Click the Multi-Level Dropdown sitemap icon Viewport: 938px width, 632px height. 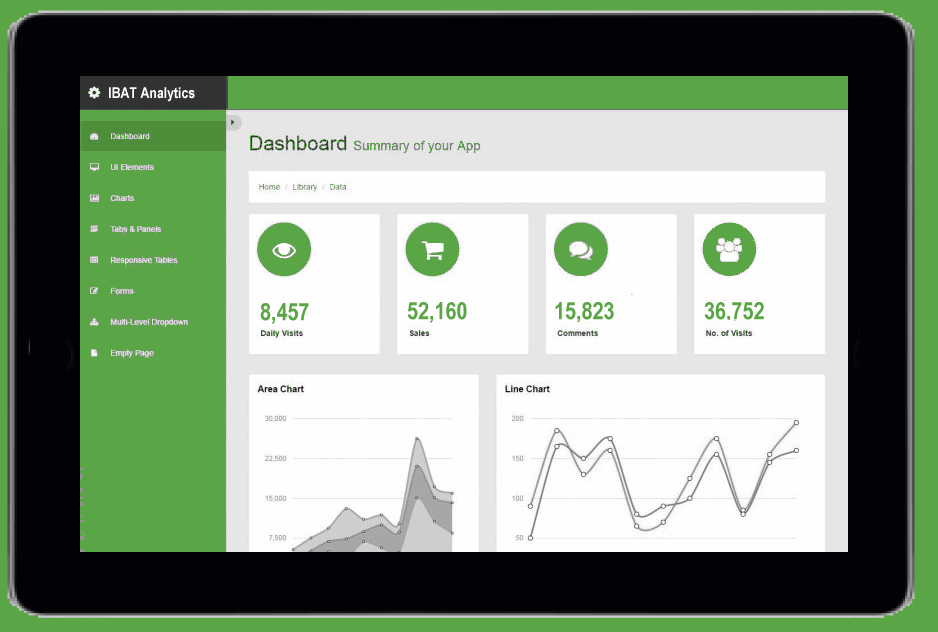point(94,322)
